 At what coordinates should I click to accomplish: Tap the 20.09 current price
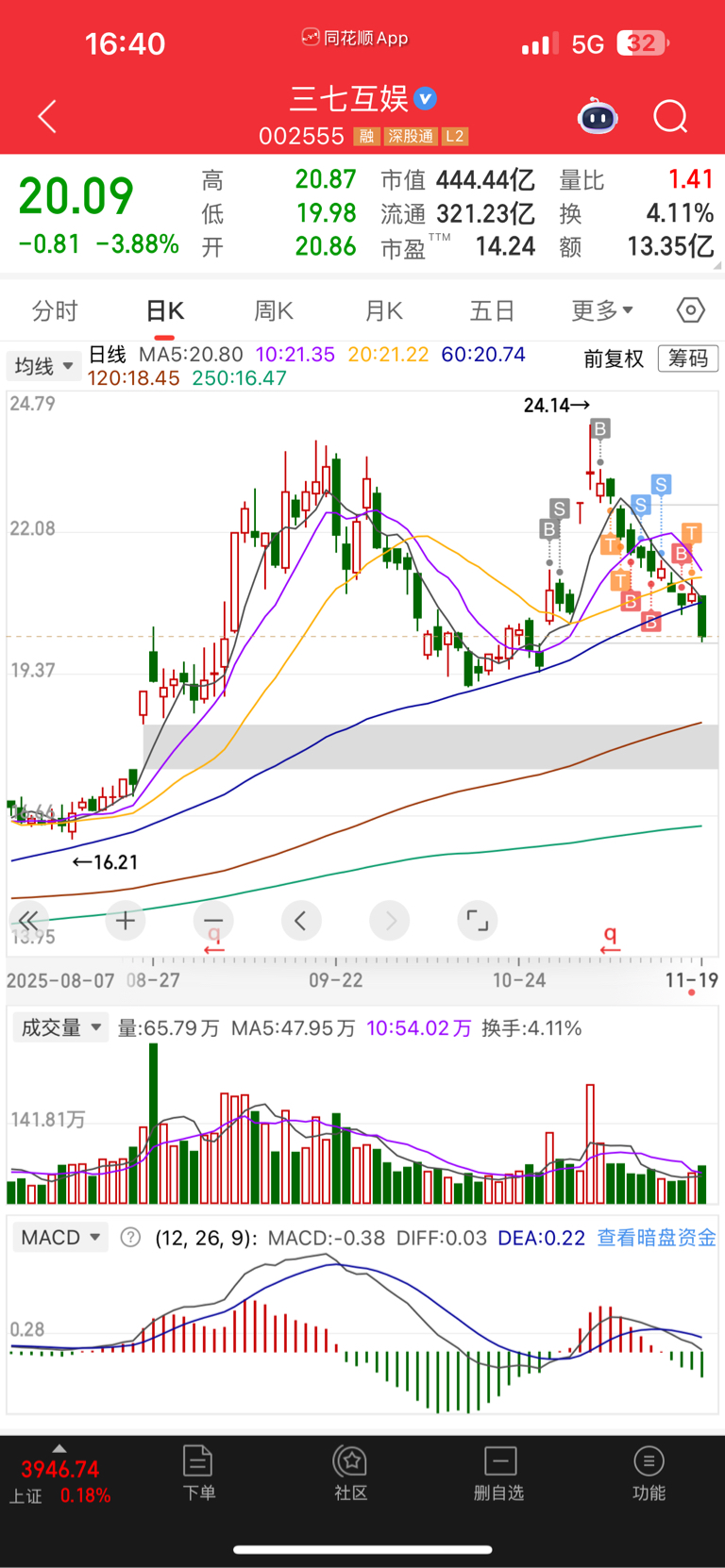[x=76, y=196]
